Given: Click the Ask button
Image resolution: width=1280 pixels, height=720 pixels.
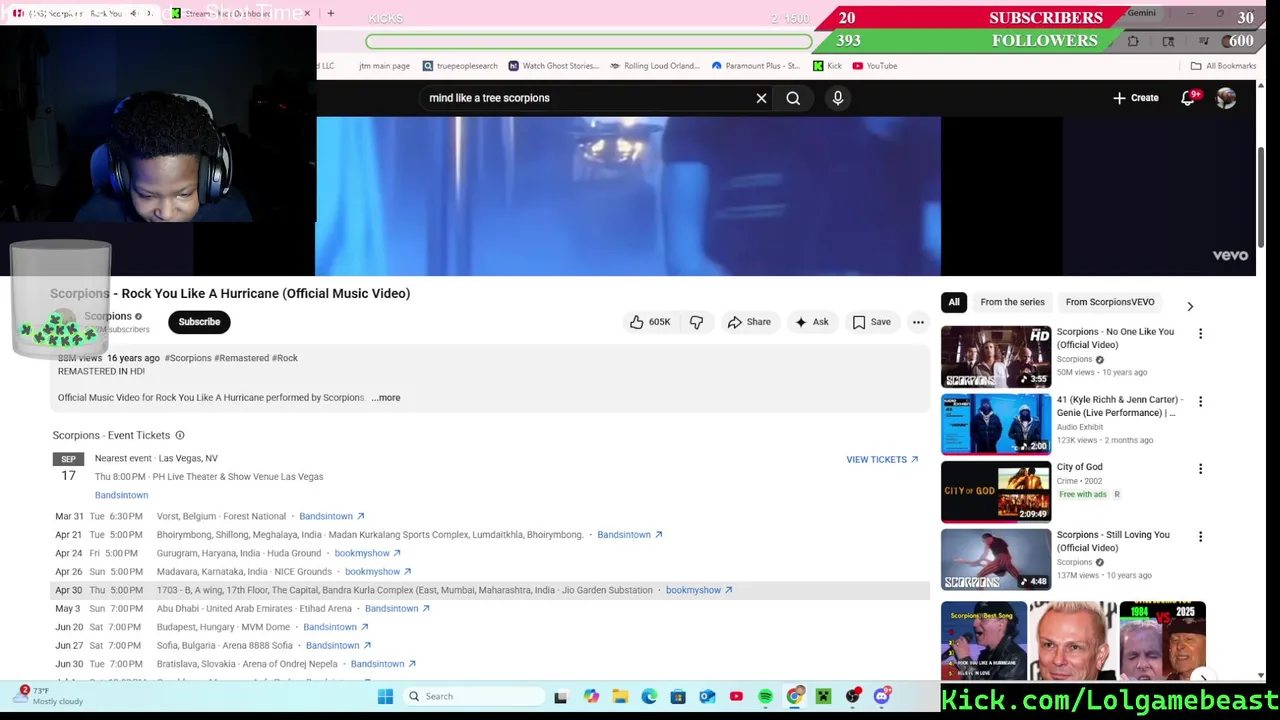Looking at the screenshot, I should click(811, 322).
